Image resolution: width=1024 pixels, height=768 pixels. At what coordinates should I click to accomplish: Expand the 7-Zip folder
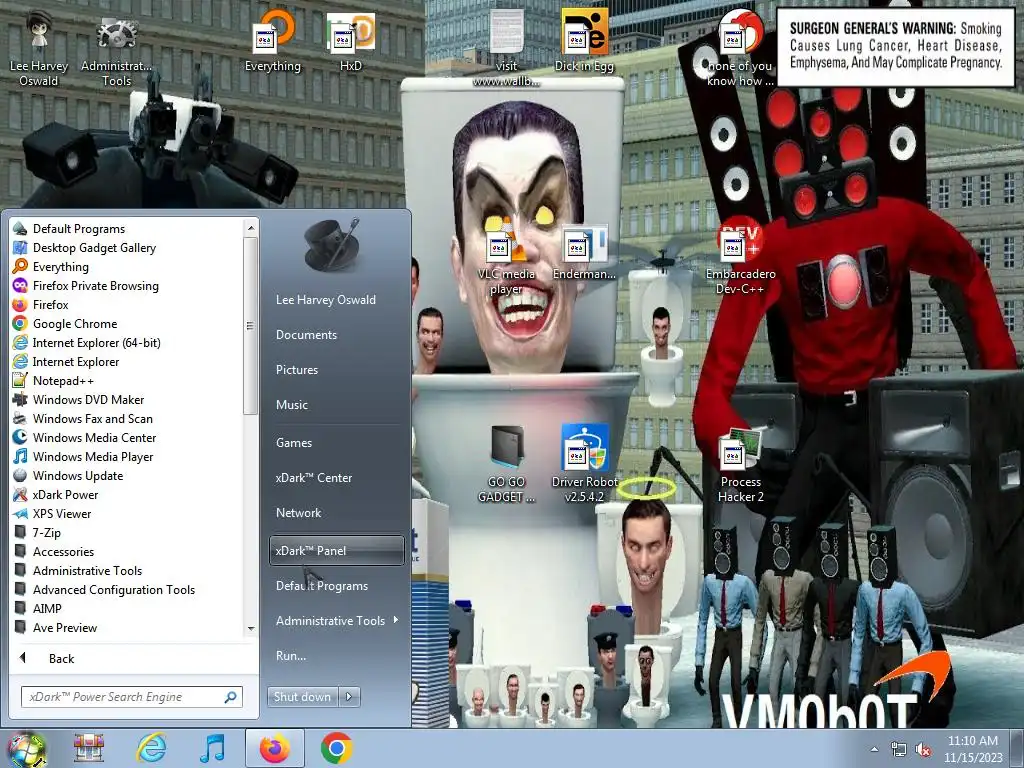click(x=46, y=532)
